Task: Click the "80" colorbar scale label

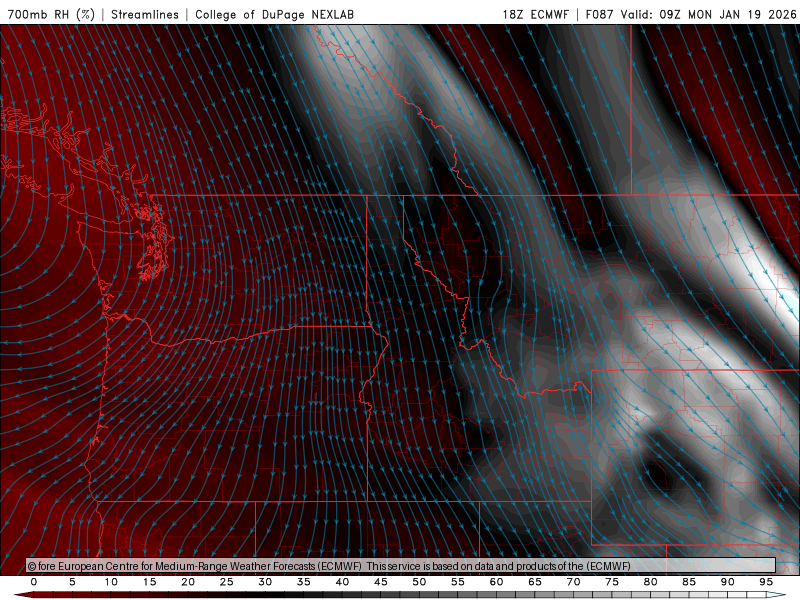Action: 650,582
